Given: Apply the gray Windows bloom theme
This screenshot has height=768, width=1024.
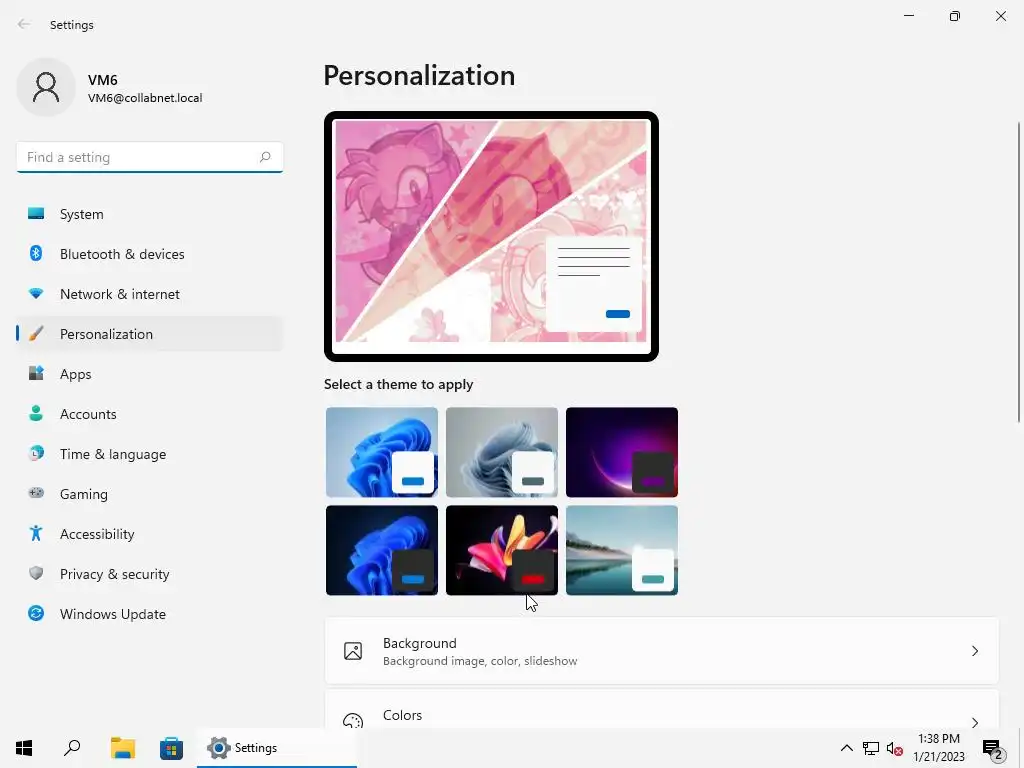Looking at the screenshot, I should point(502,452).
